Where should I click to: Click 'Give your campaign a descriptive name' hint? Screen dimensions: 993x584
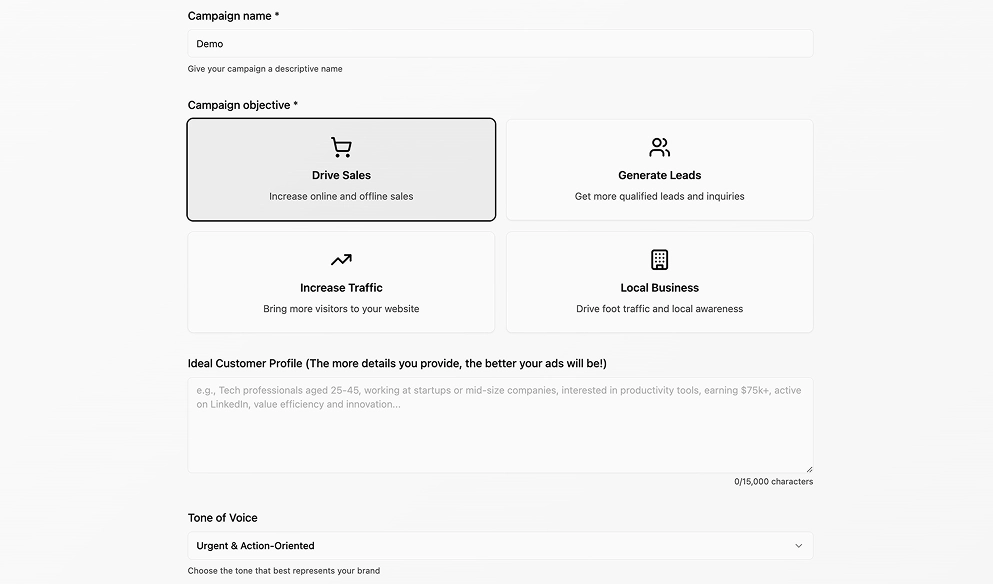point(265,69)
